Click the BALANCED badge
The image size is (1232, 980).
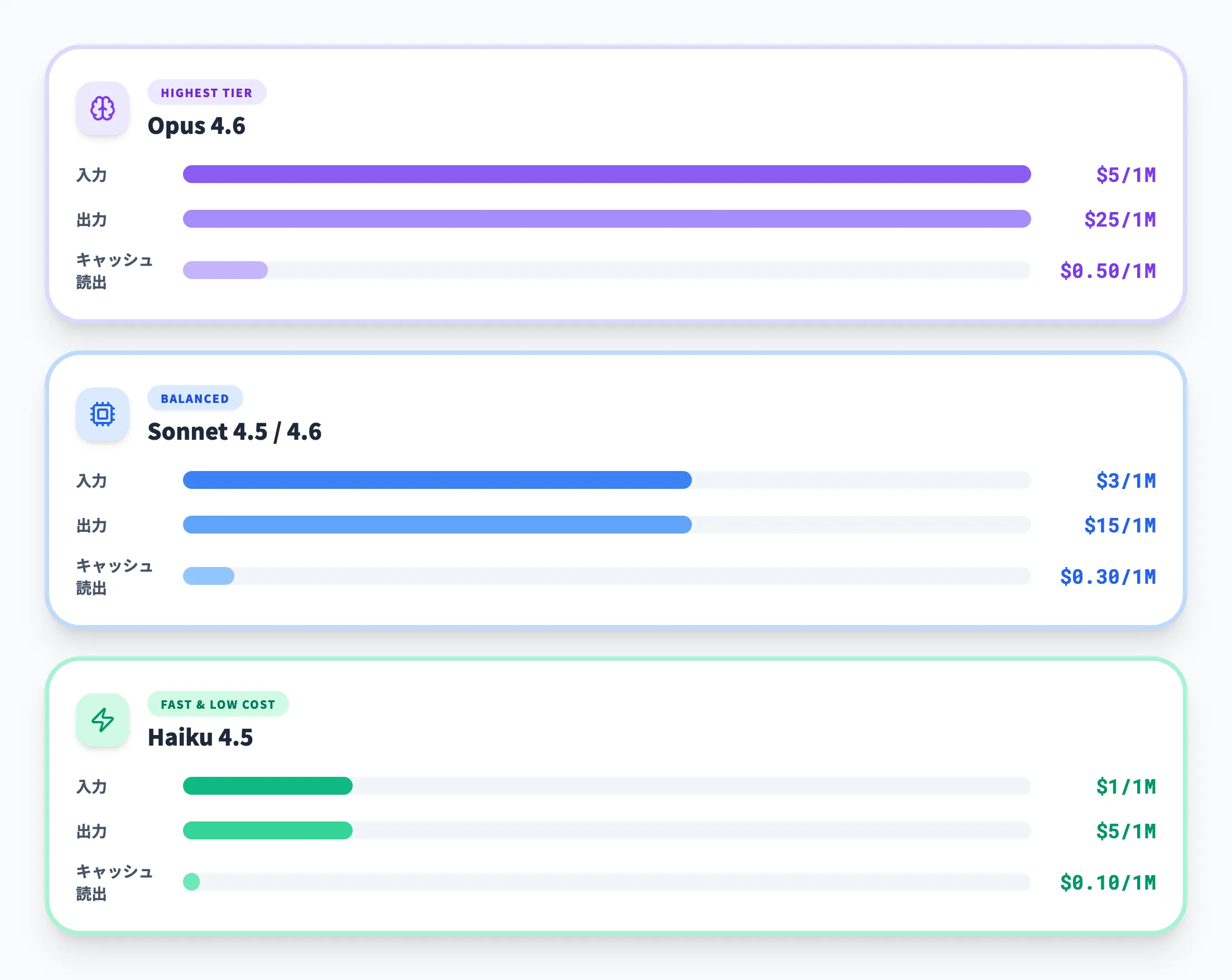coord(195,398)
